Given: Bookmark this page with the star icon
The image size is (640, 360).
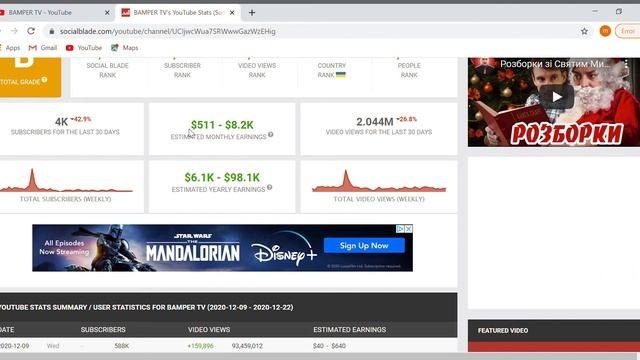Looking at the screenshot, I should pos(584,31).
